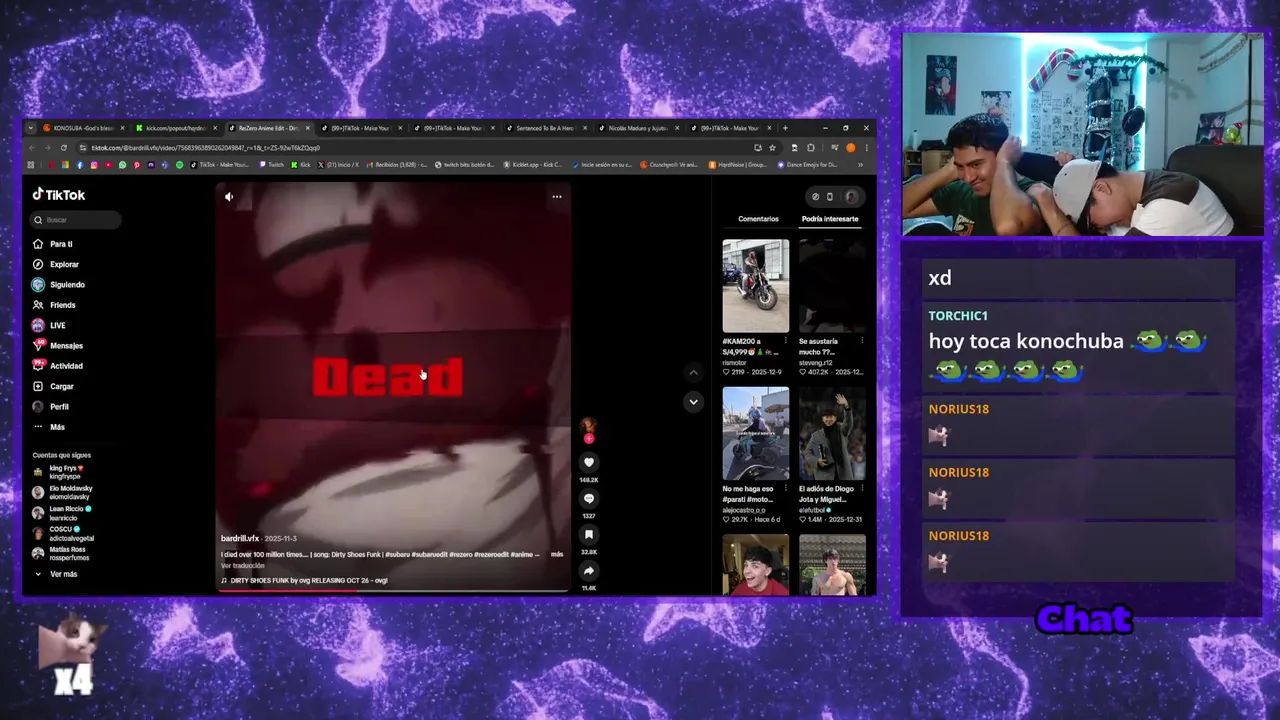Reload the page in browser toolbar

(64, 148)
